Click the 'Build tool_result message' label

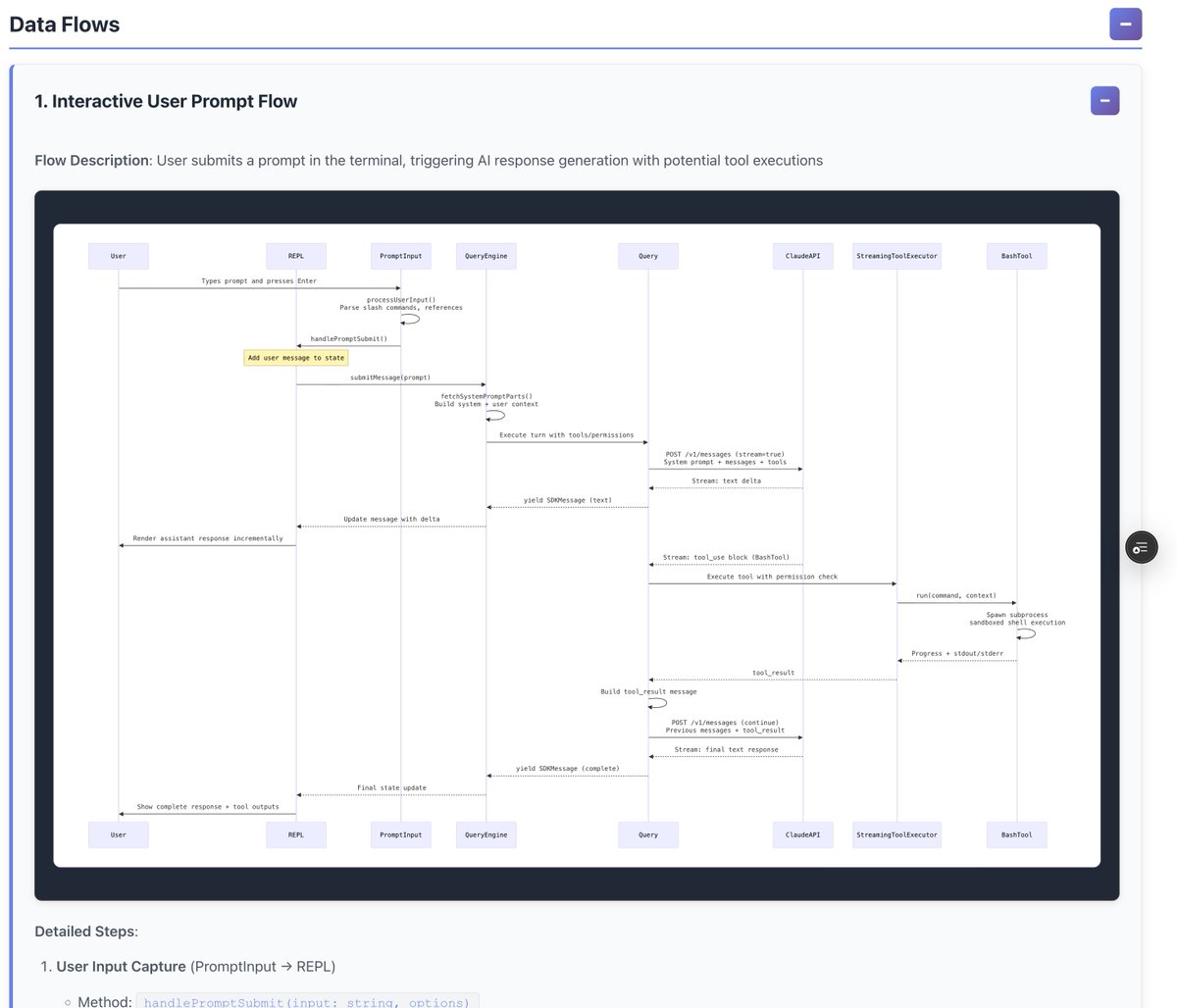[x=648, y=691]
